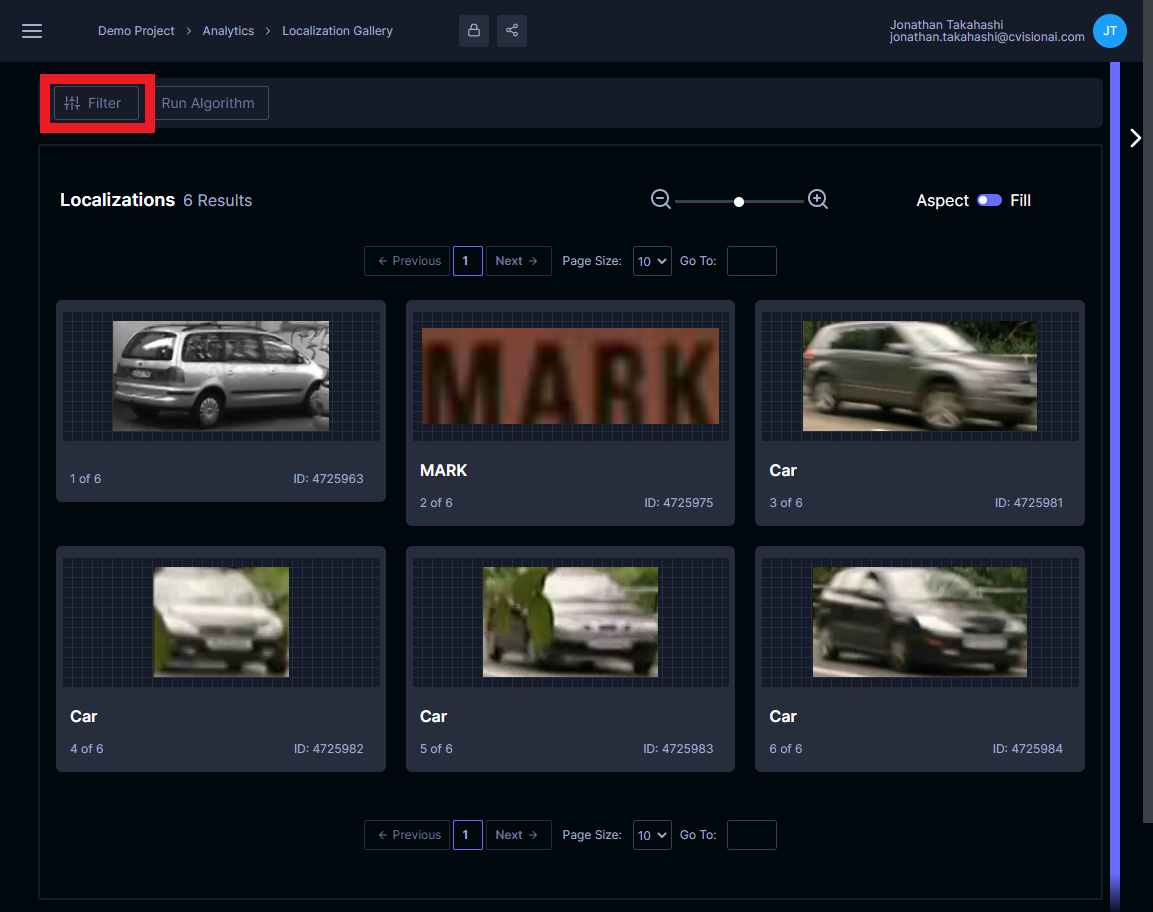Screen dimensions: 1153x912
Task: Open the hamburger navigation menu
Action: [32, 31]
